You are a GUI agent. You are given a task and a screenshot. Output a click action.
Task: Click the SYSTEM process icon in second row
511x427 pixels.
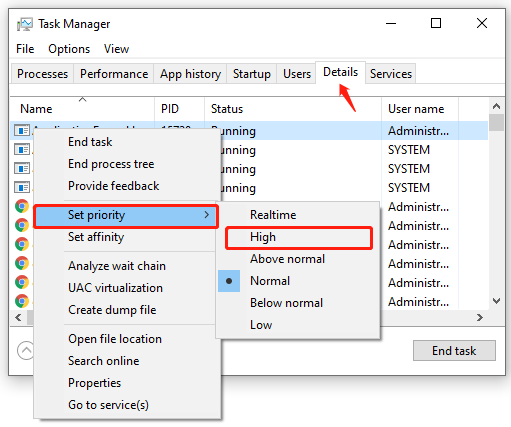coord(22,149)
